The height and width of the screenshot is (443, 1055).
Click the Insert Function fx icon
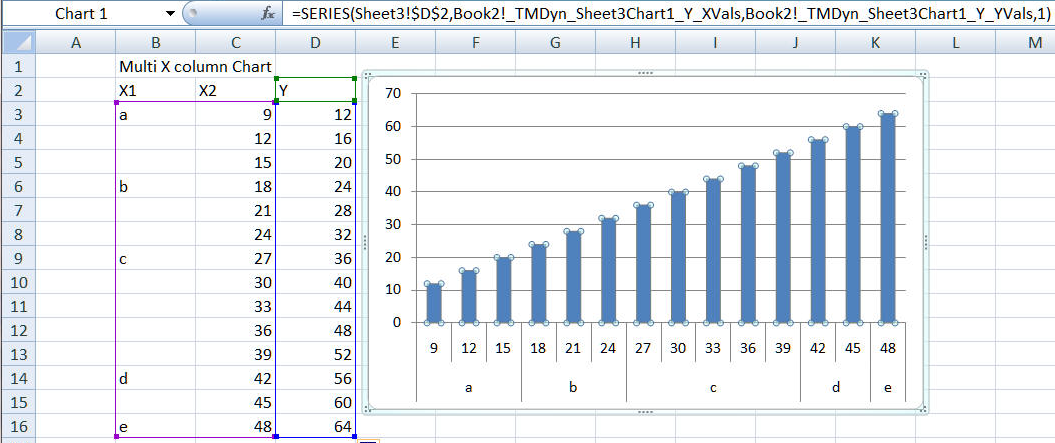tap(267, 14)
